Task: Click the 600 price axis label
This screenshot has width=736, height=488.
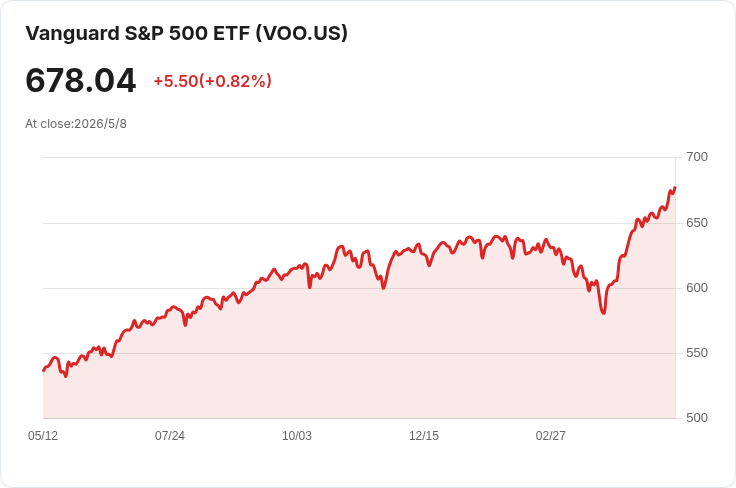Action: click(697, 288)
